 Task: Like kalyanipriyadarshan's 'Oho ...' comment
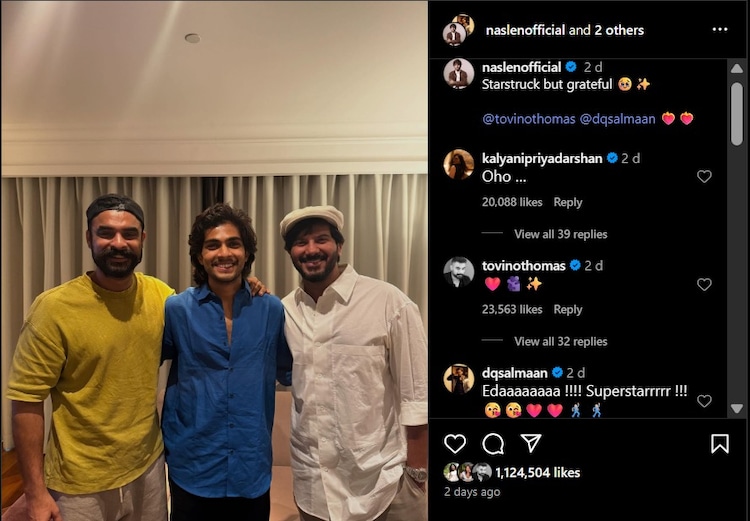click(704, 177)
